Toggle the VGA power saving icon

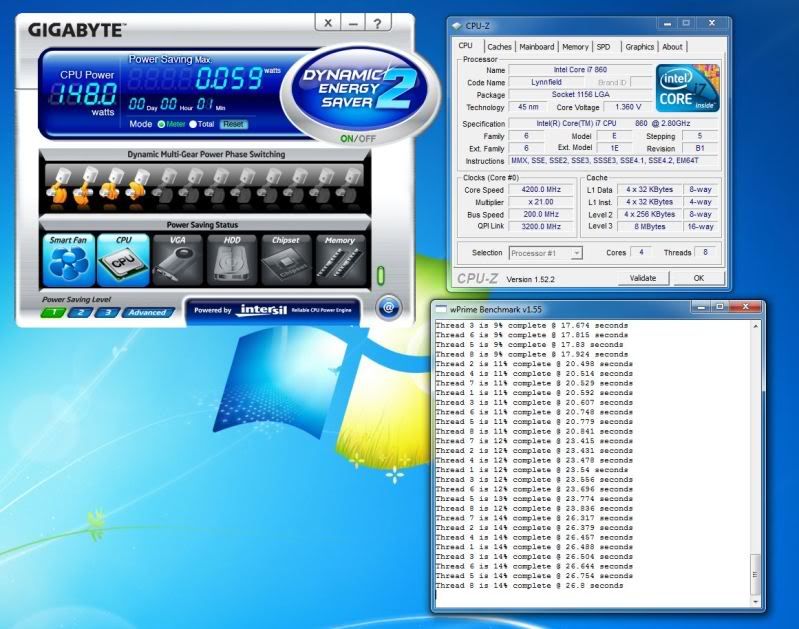[177, 260]
